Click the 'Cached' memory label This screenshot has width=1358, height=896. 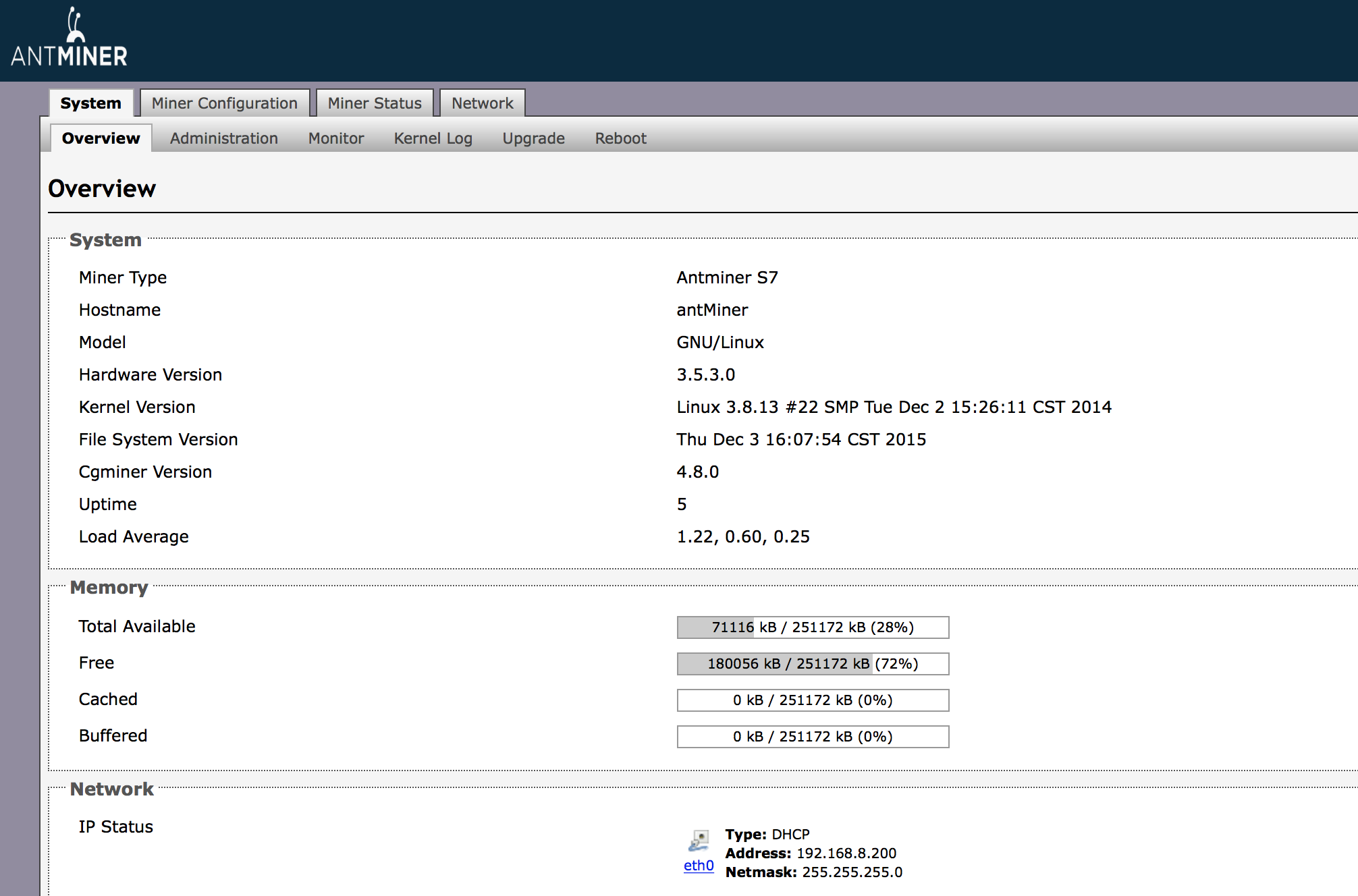click(x=108, y=700)
